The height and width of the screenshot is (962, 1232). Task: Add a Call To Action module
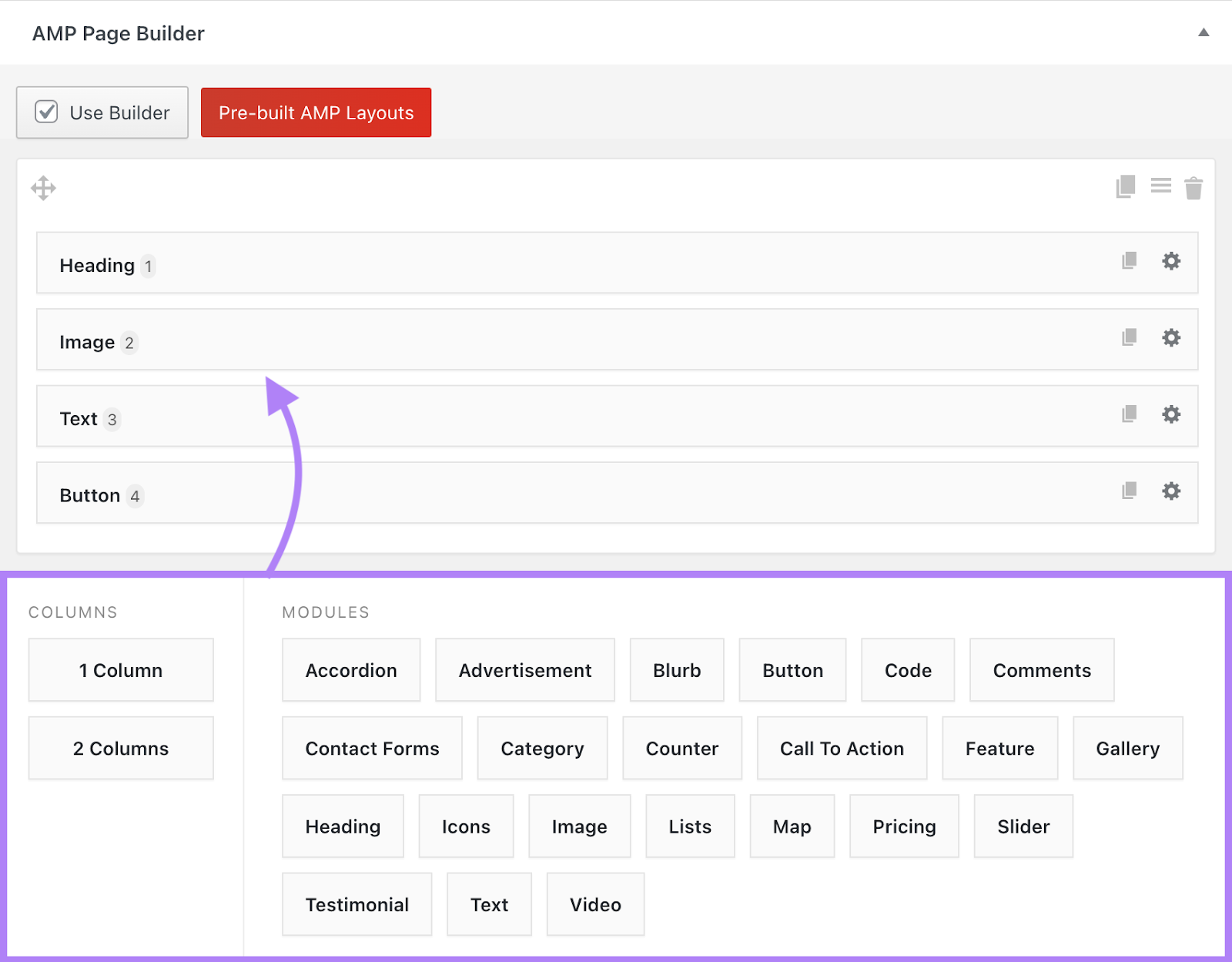(x=841, y=747)
